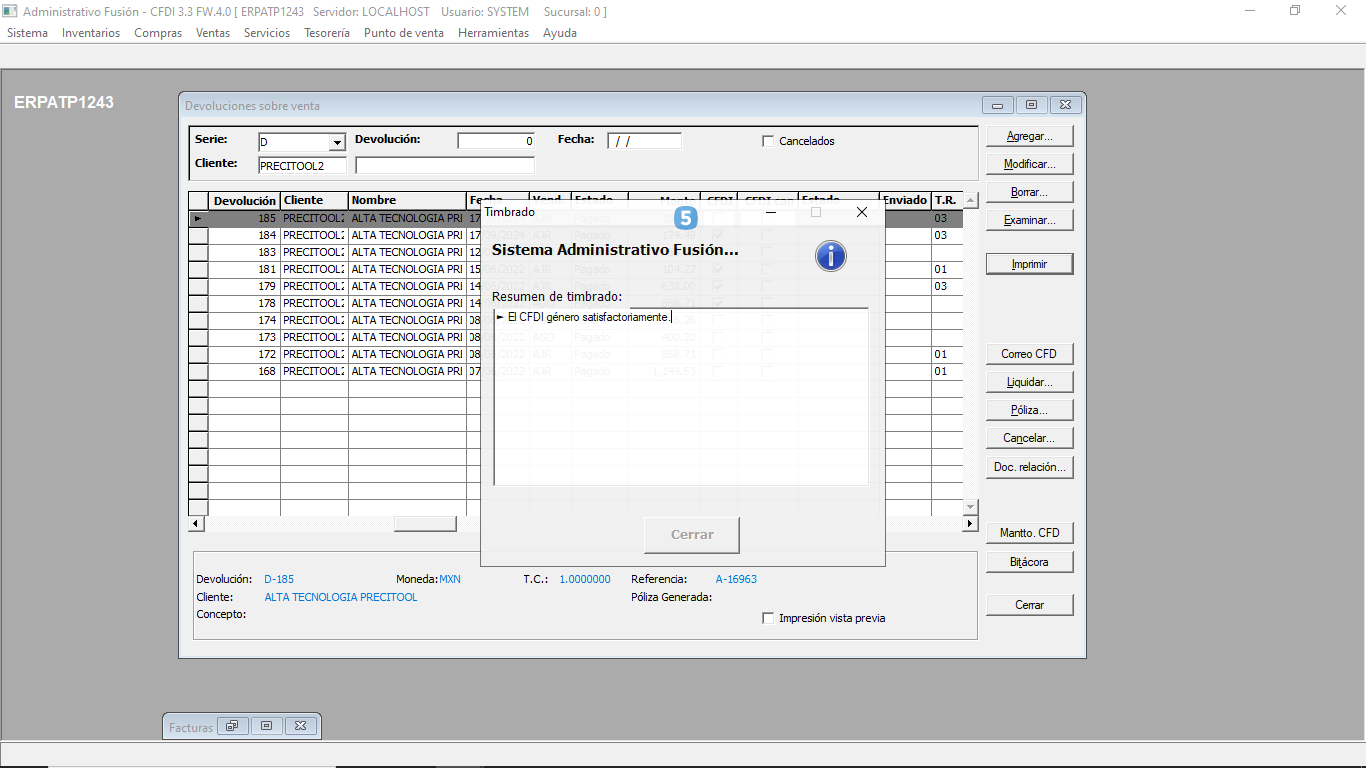Click the empty client name field
This screenshot has height=768, width=1366.
pos(445,165)
